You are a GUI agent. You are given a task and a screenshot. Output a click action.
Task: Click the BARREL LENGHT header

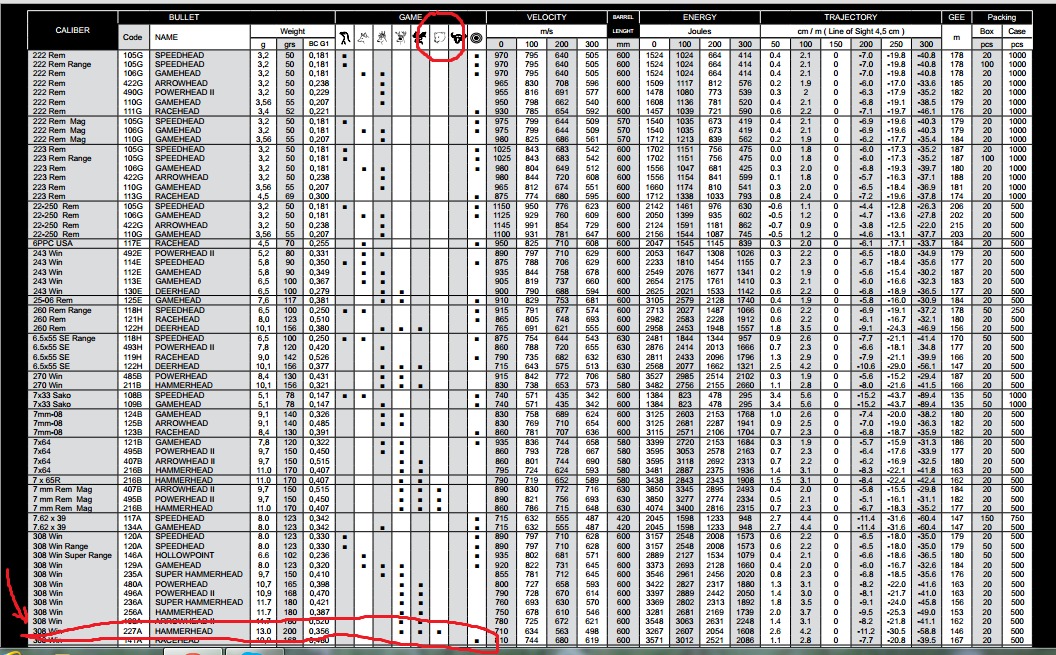tap(623, 24)
